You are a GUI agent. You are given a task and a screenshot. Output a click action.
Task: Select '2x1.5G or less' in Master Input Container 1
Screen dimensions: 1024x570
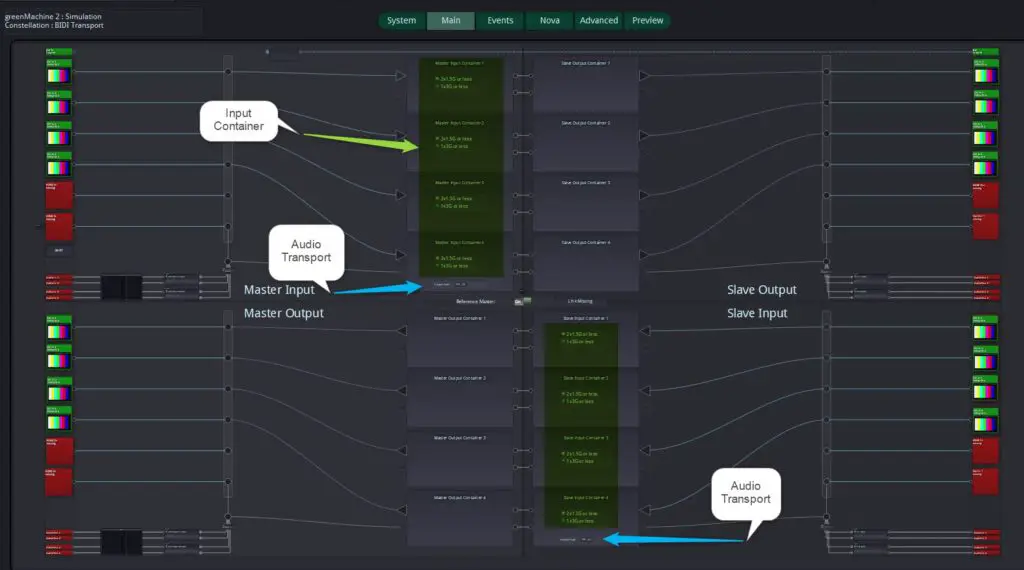453,78
